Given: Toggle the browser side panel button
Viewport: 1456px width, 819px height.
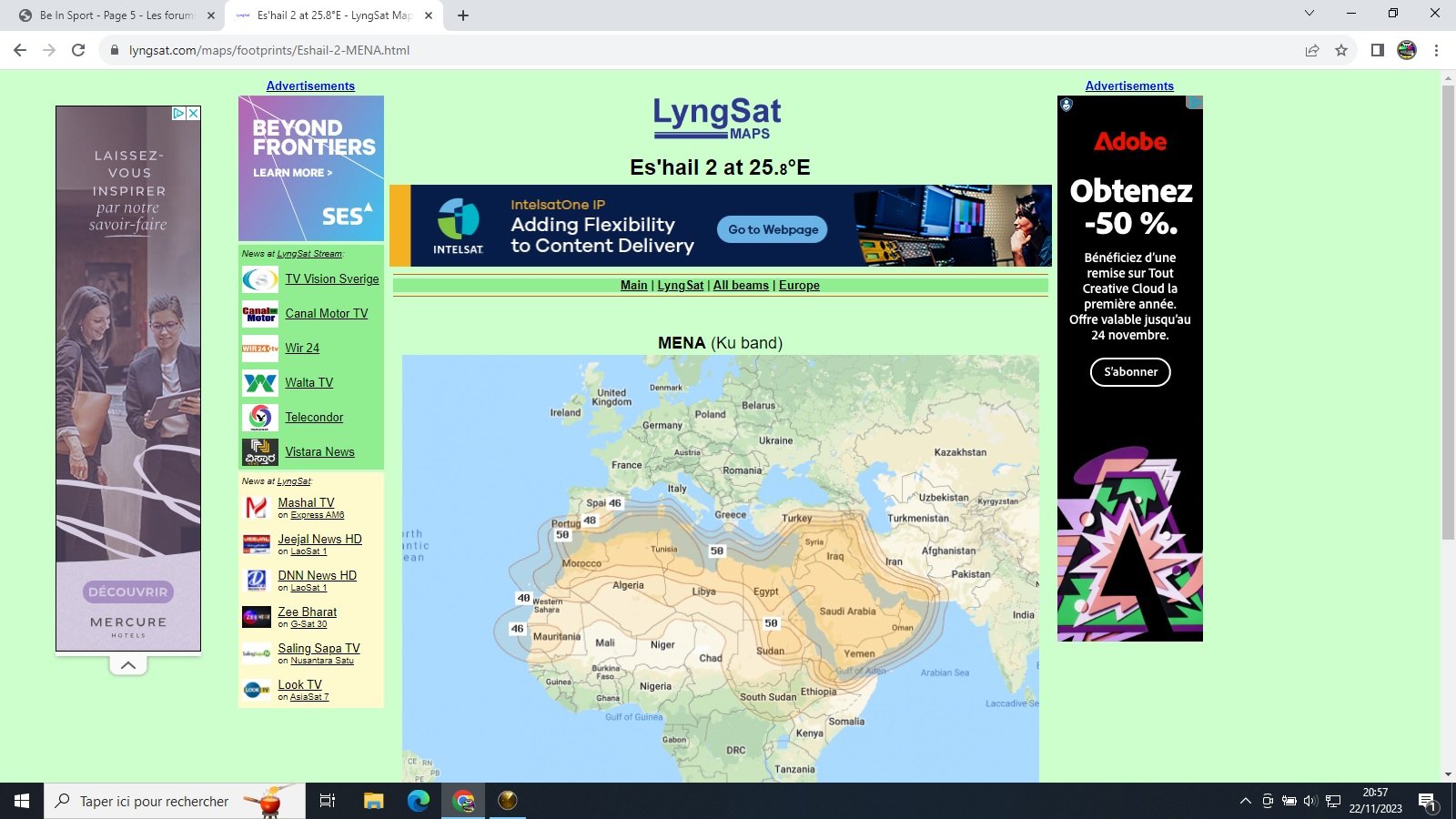Looking at the screenshot, I should [x=1377, y=50].
